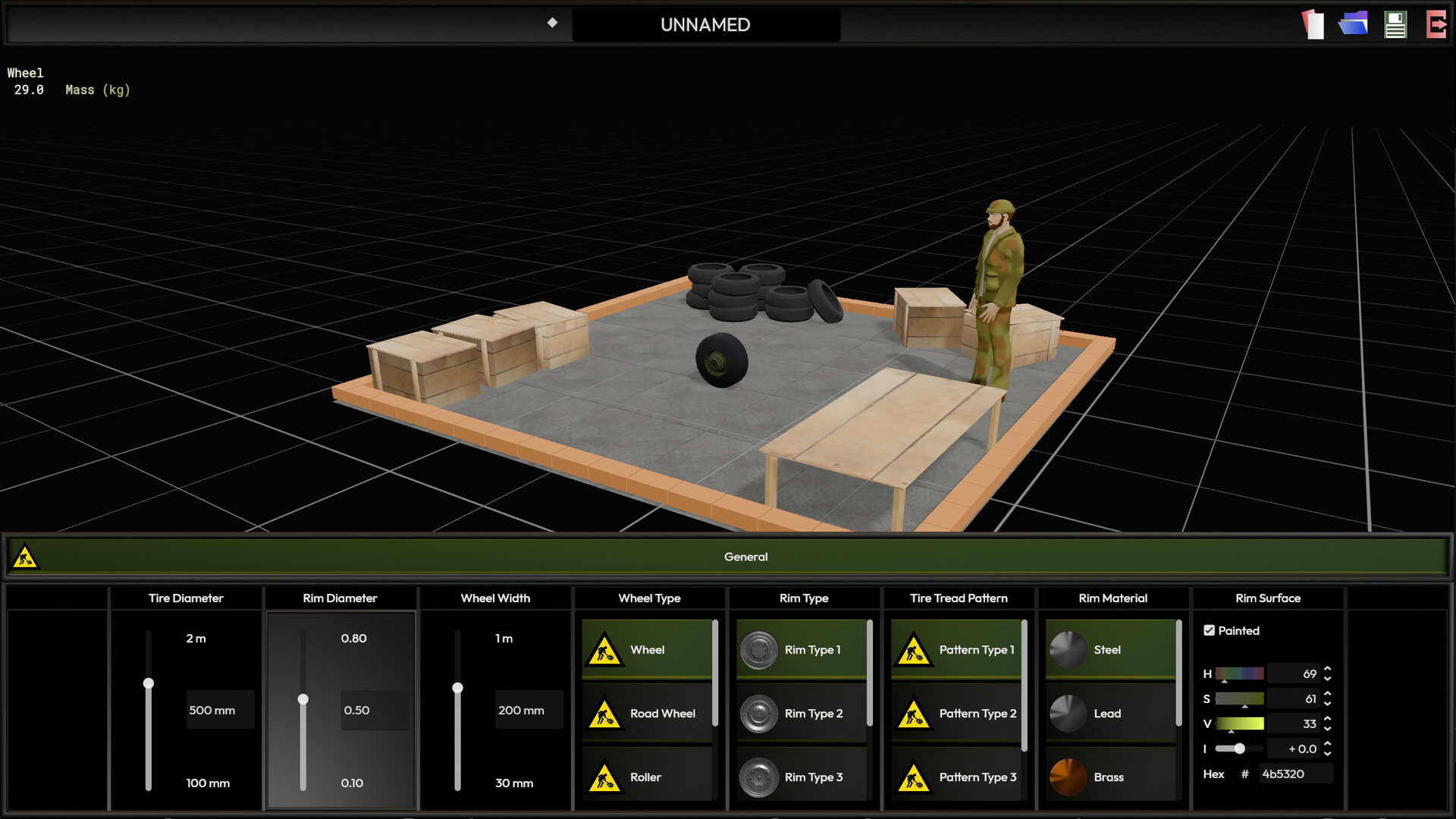1456x819 pixels.
Task: Open the General section tab
Action: [x=746, y=556]
